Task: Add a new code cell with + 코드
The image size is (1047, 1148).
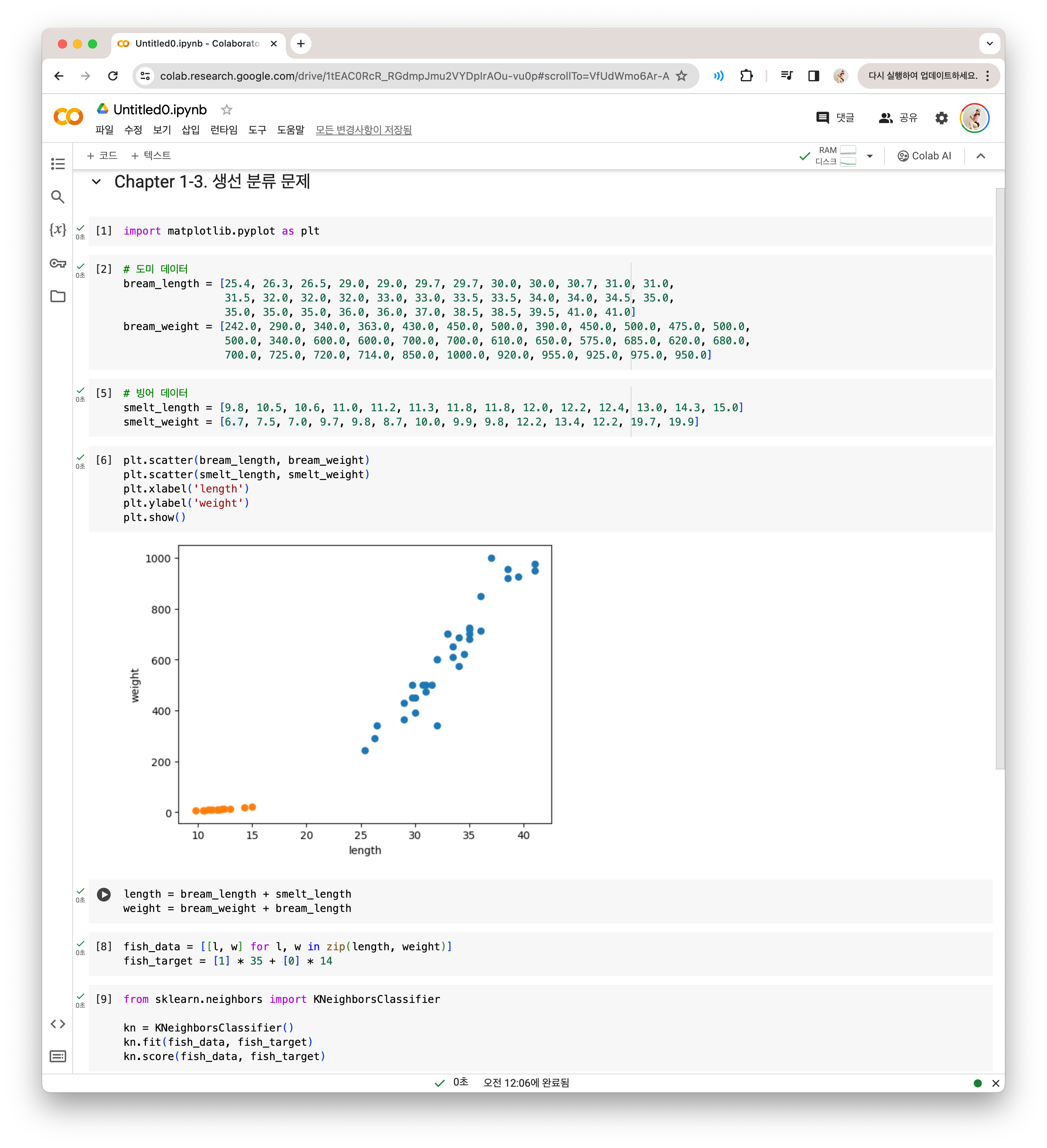Action: pos(102,156)
